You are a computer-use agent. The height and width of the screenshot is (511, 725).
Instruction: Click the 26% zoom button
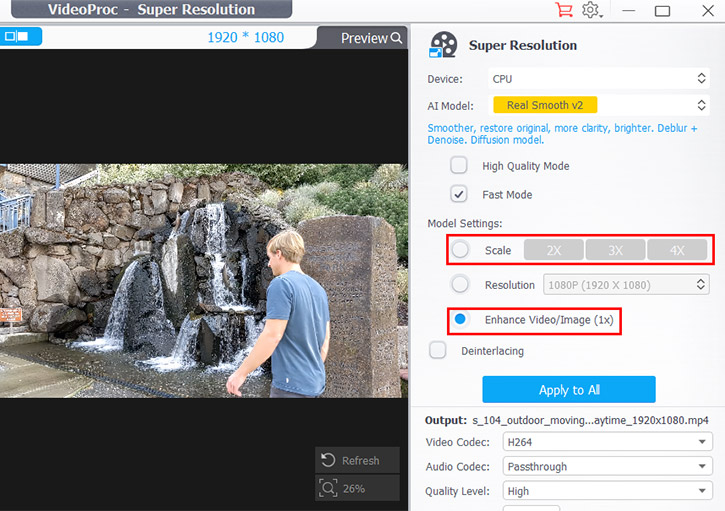pyautogui.click(x=357, y=488)
